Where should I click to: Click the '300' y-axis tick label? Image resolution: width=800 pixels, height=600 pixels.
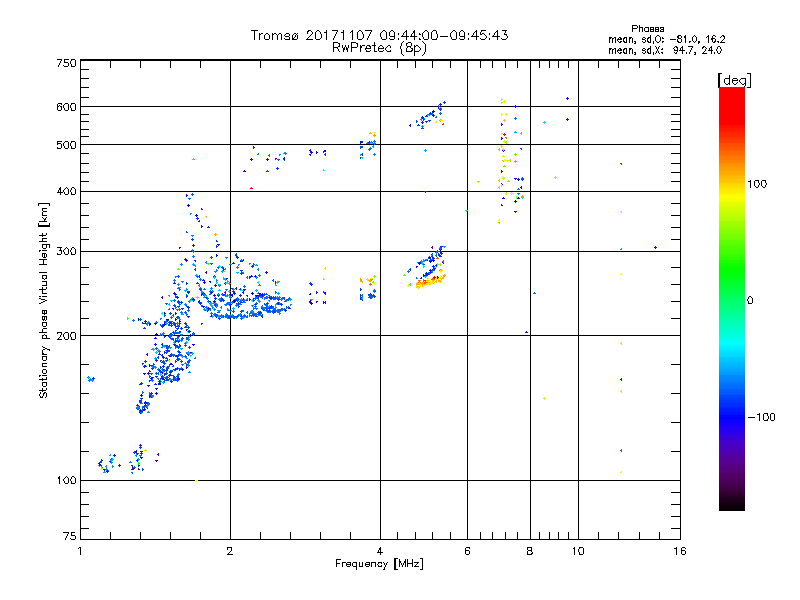(x=66, y=251)
